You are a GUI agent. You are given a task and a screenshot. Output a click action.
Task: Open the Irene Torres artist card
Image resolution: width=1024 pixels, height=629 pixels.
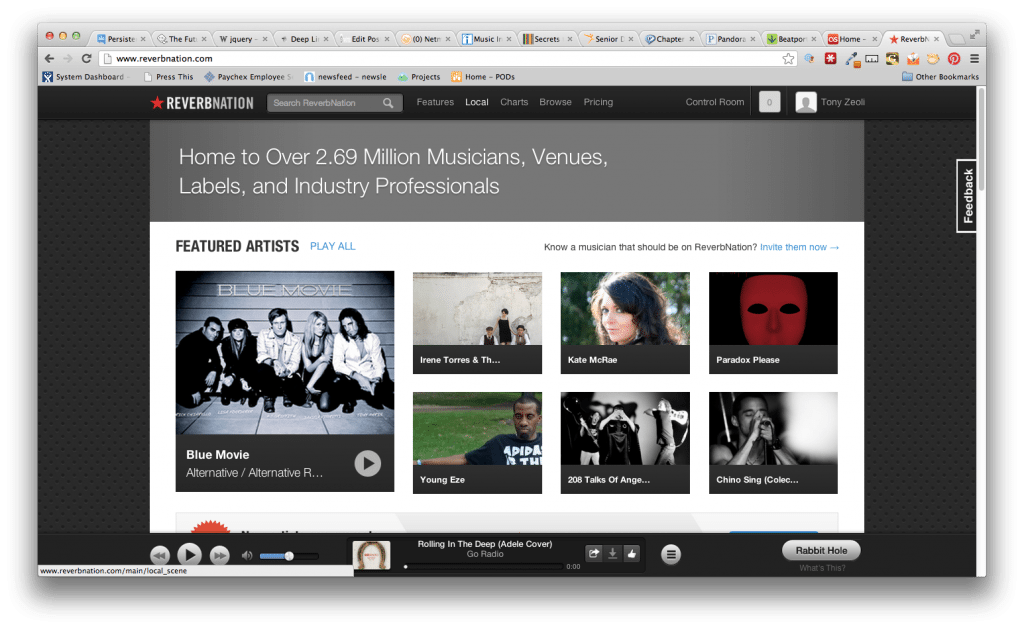click(477, 323)
